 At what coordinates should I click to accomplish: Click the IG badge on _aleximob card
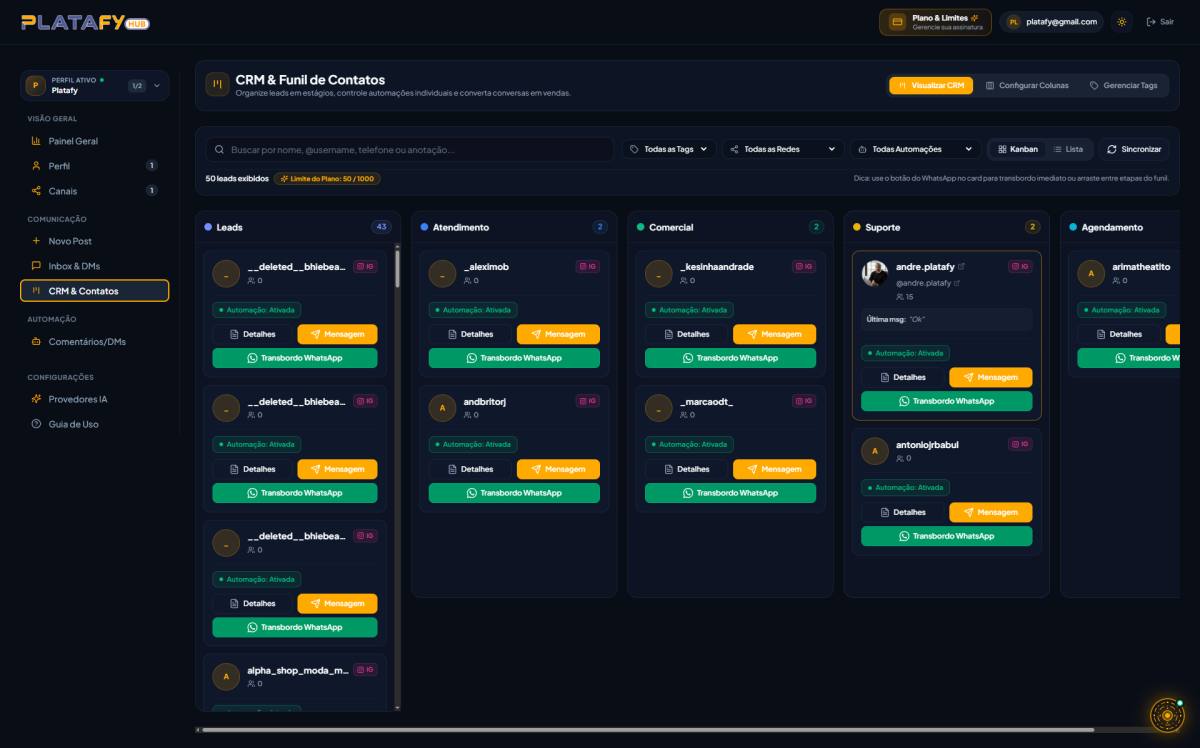[588, 267]
